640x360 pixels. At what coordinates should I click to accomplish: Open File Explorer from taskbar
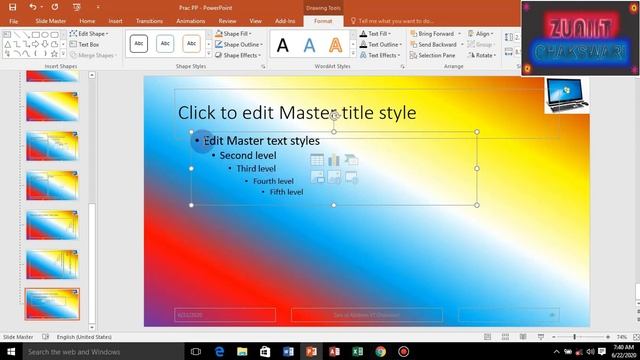point(242,351)
